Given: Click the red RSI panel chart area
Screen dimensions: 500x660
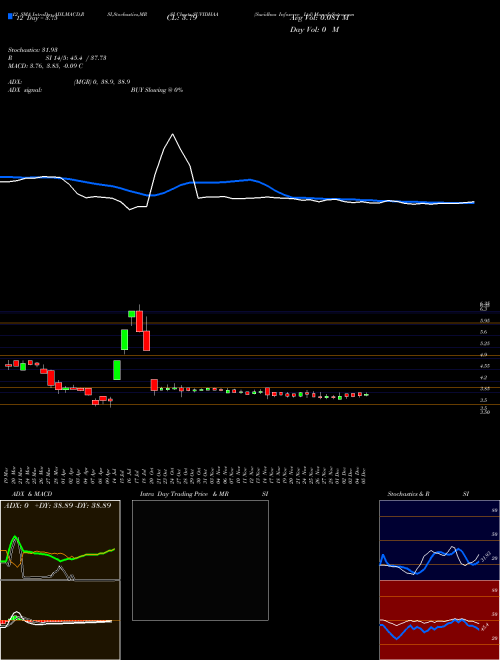Looking at the screenshot, I should pos(439,620).
